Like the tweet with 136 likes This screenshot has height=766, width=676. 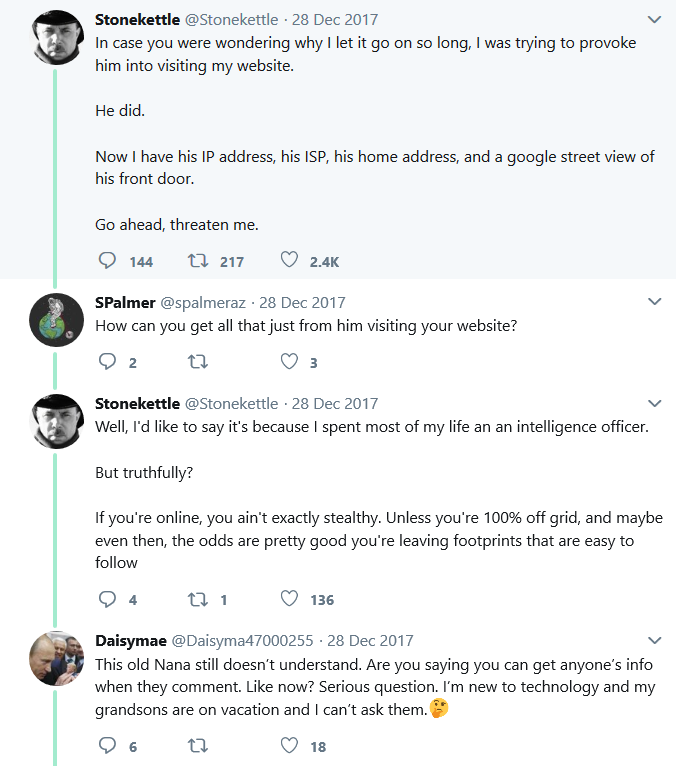point(289,598)
